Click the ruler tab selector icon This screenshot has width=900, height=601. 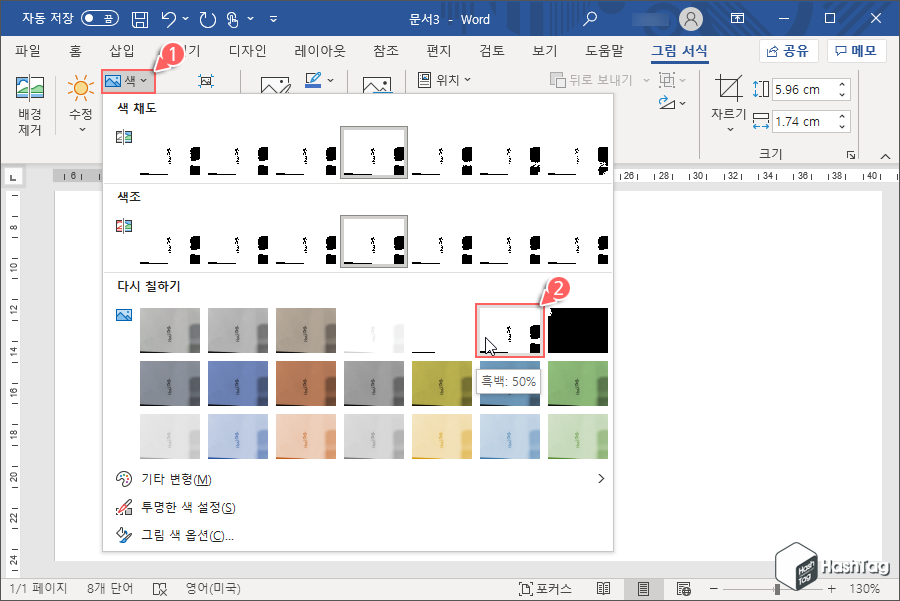tap(13, 177)
